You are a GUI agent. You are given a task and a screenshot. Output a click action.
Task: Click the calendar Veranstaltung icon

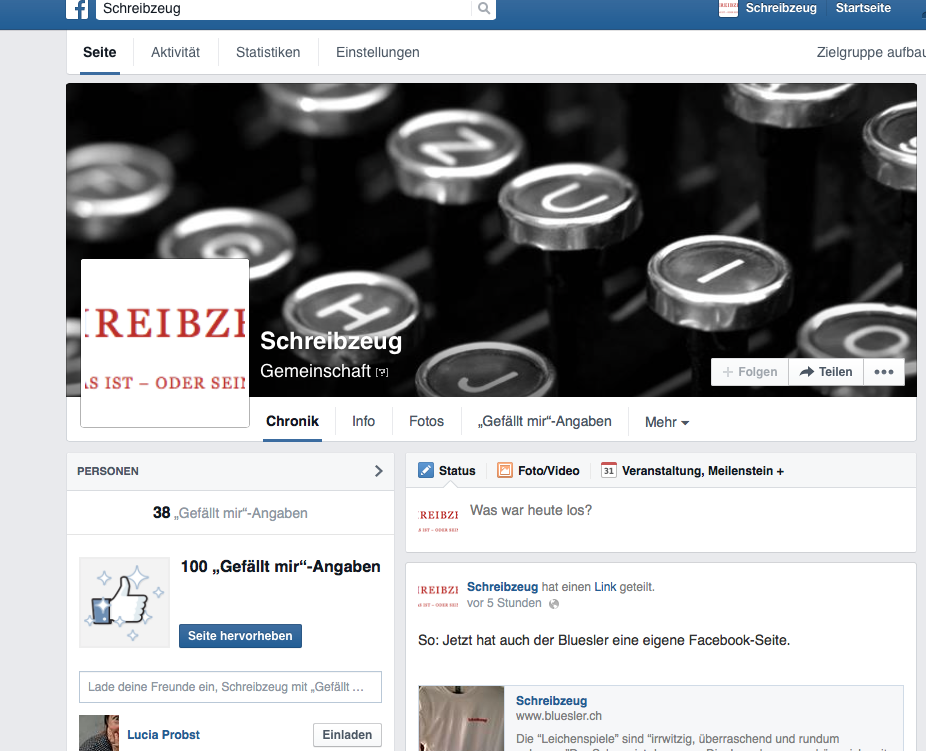pos(608,471)
